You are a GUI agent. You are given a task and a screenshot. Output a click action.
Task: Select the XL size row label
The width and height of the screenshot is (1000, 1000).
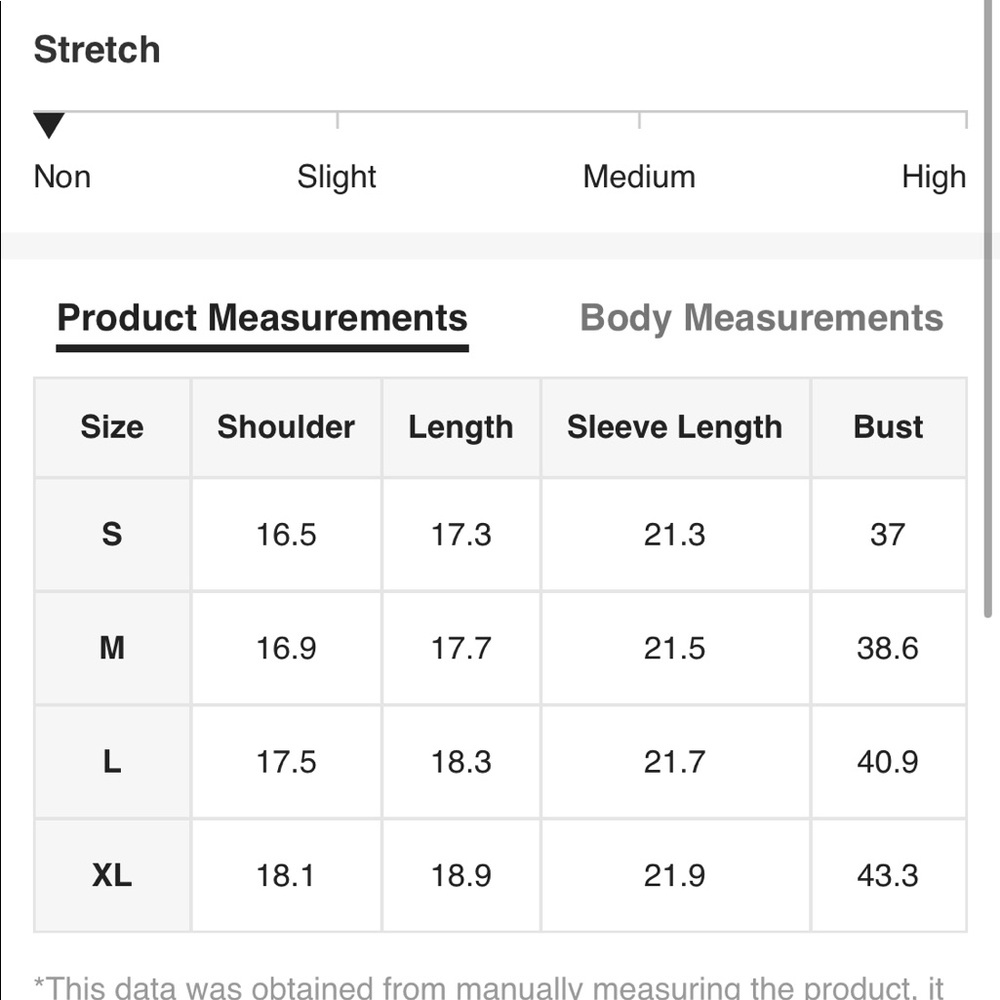(x=112, y=875)
